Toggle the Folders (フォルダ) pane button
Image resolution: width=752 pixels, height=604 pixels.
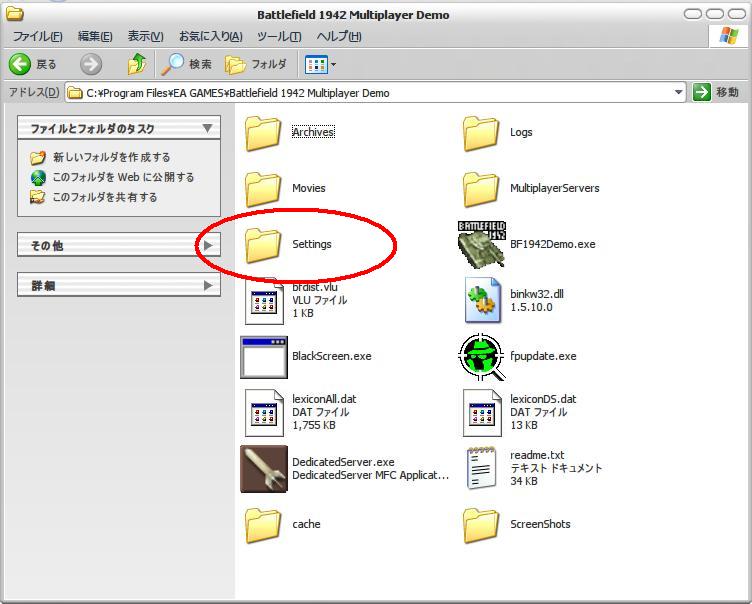pyautogui.click(x=256, y=64)
